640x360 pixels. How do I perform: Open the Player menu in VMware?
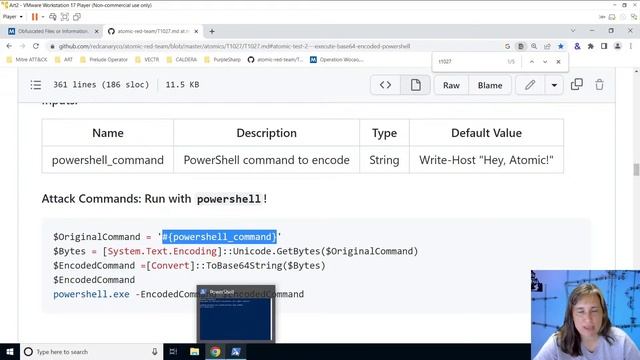12,17
